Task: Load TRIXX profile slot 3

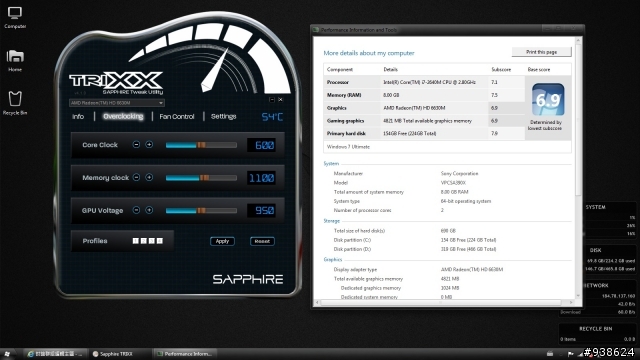Action: (151, 241)
